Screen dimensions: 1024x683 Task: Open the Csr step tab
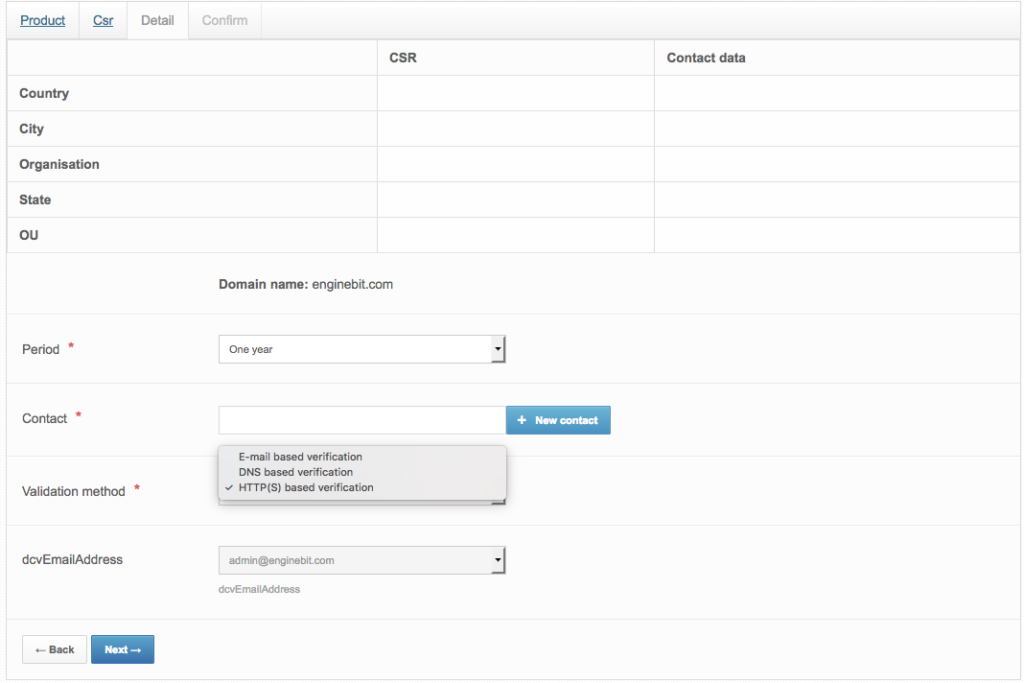(x=103, y=20)
